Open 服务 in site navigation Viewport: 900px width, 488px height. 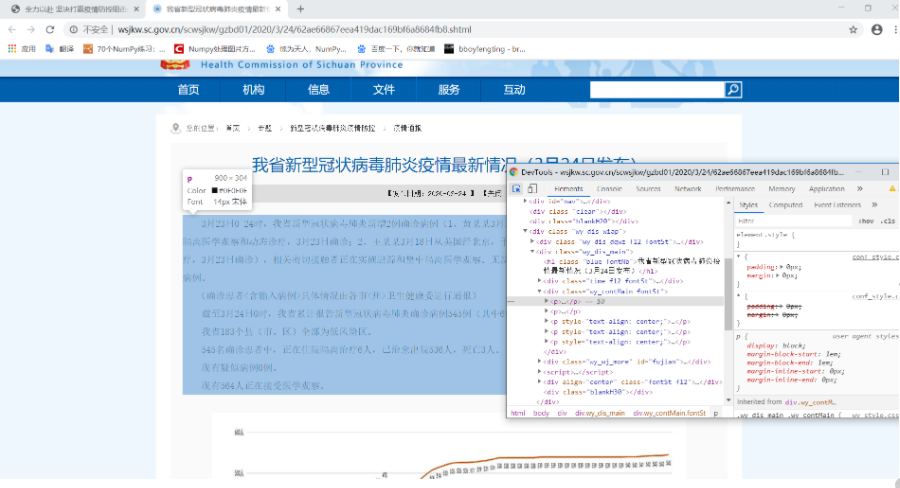[x=448, y=90]
